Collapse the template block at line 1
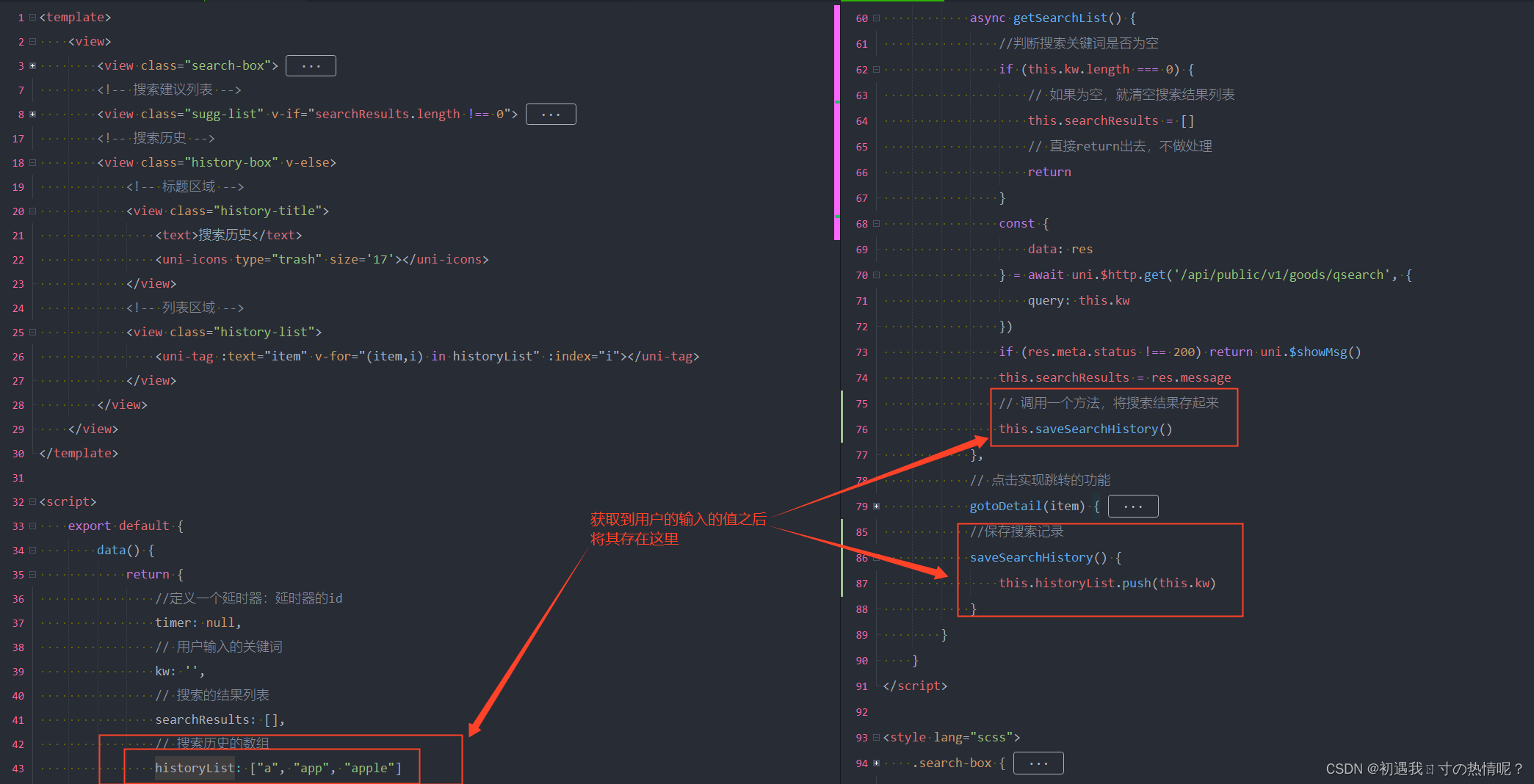The image size is (1534, 784). pos(32,17)
